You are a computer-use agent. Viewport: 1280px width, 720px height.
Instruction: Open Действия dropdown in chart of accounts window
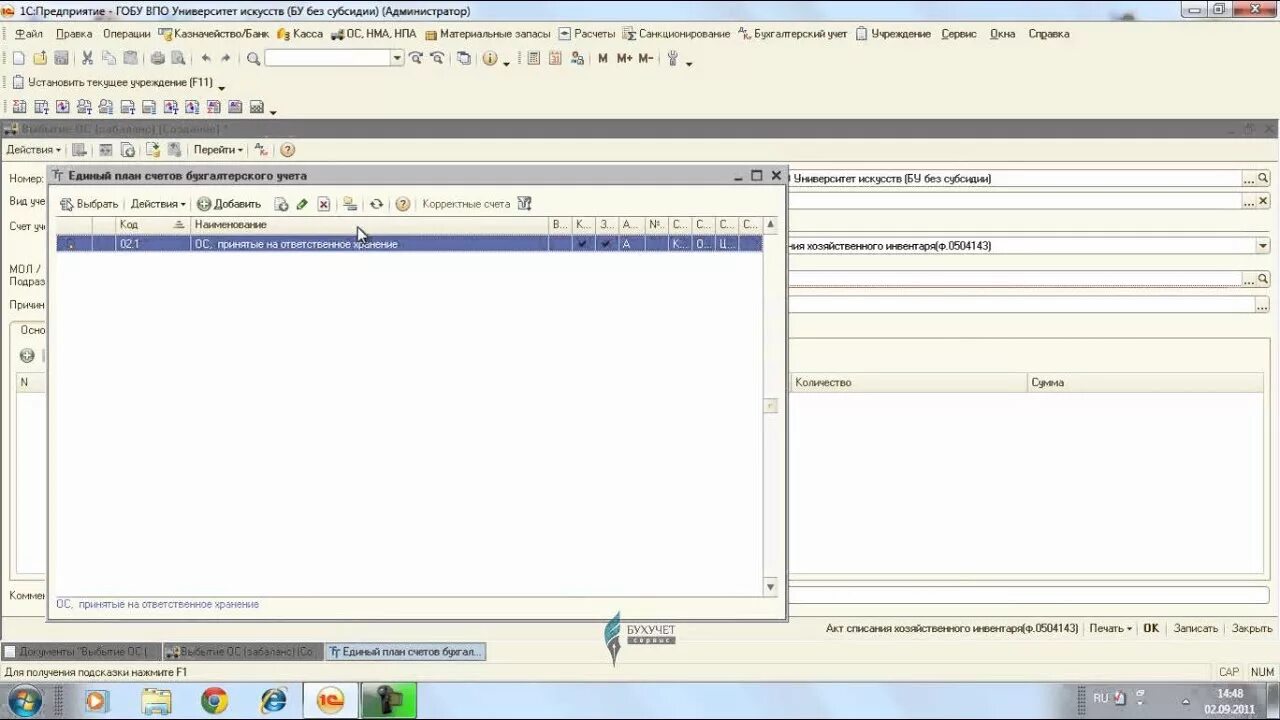[x=158, y=204]
